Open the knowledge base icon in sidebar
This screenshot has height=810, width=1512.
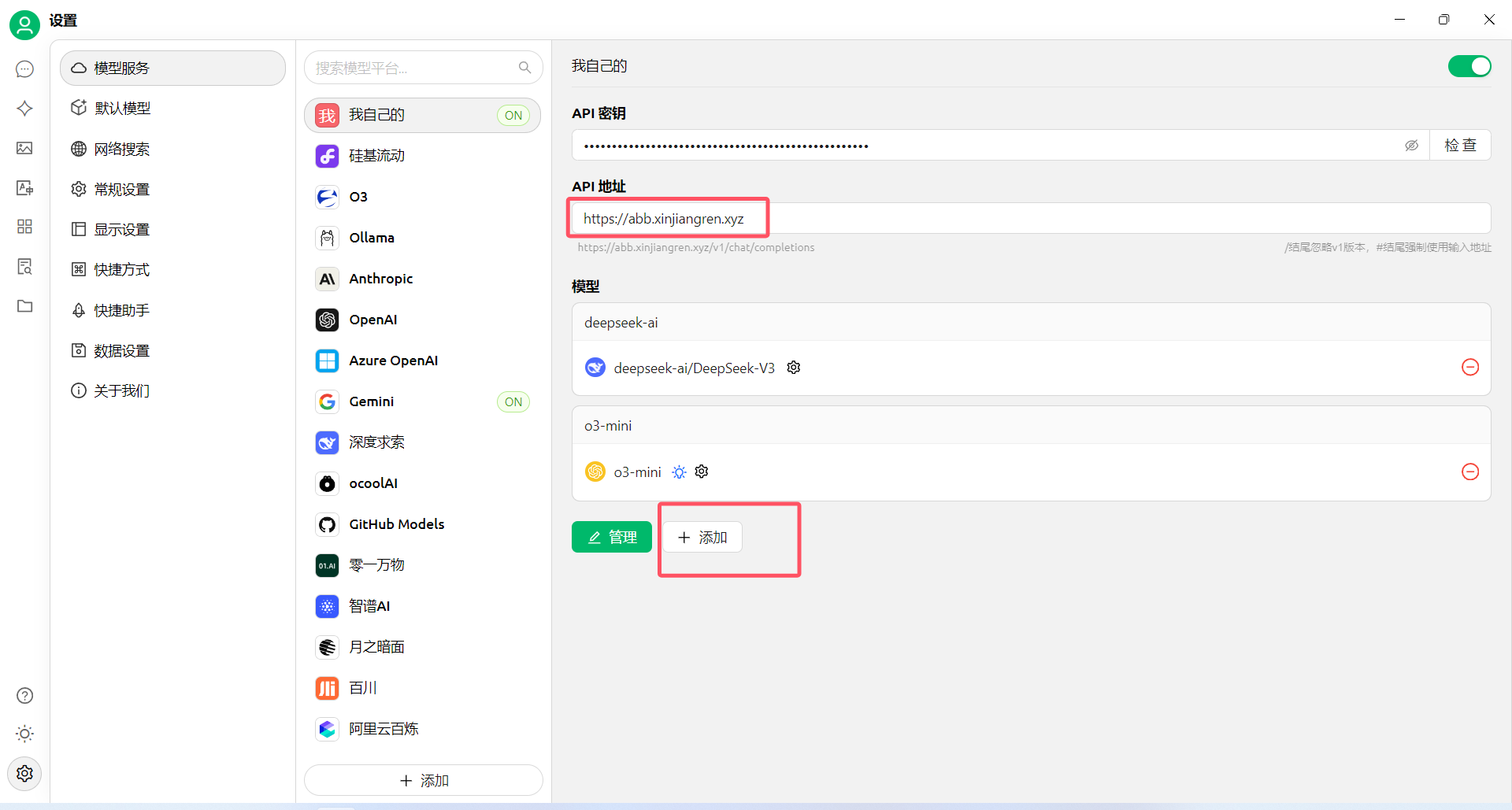click(x=24, y=266)
